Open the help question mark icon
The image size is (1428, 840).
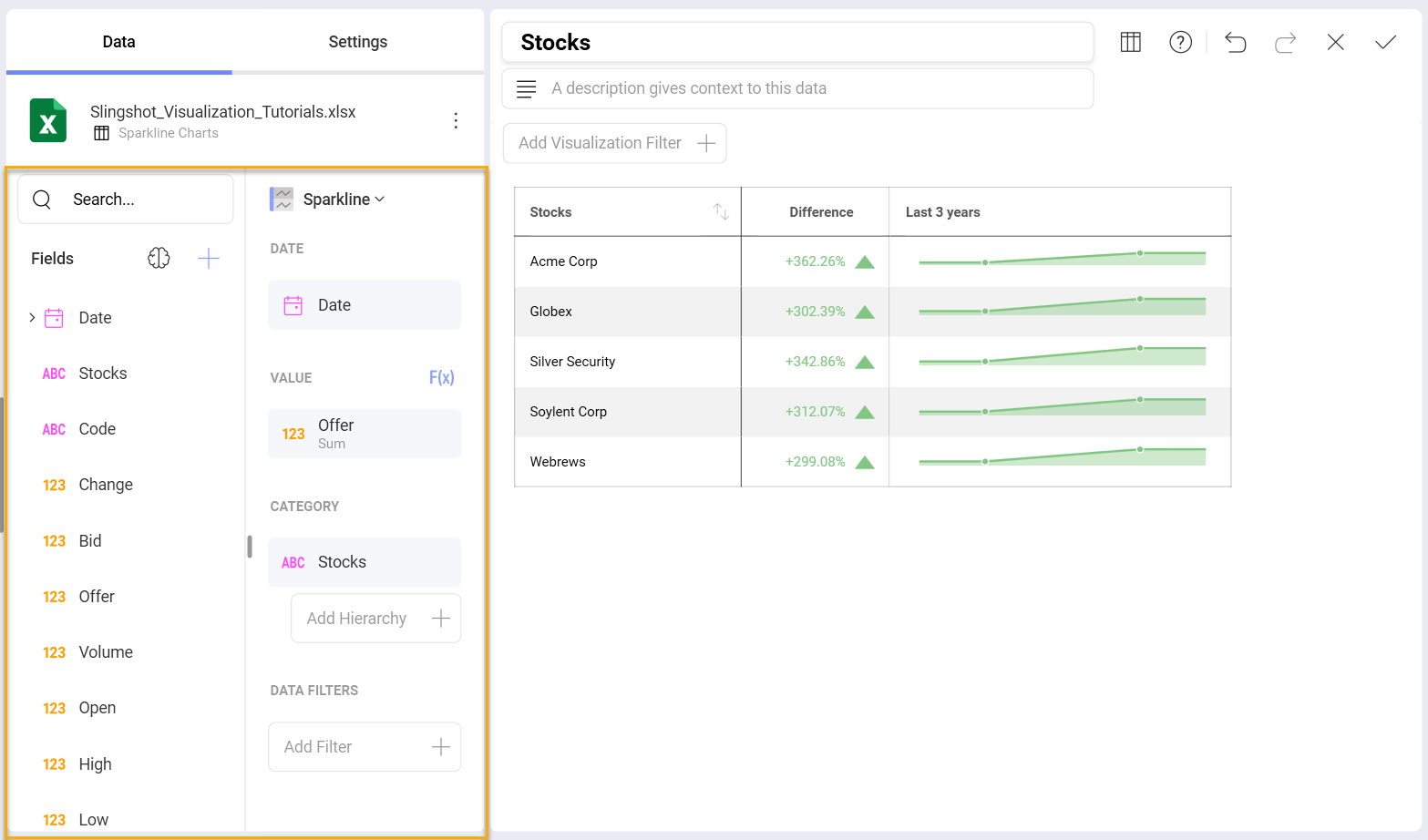(1180, 42)
